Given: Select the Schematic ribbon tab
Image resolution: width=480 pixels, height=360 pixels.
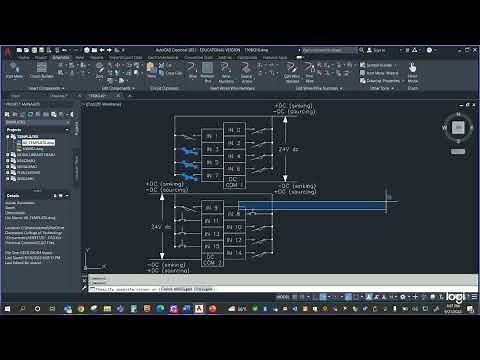Looking at the screenshot, I should tap(61, 58).
